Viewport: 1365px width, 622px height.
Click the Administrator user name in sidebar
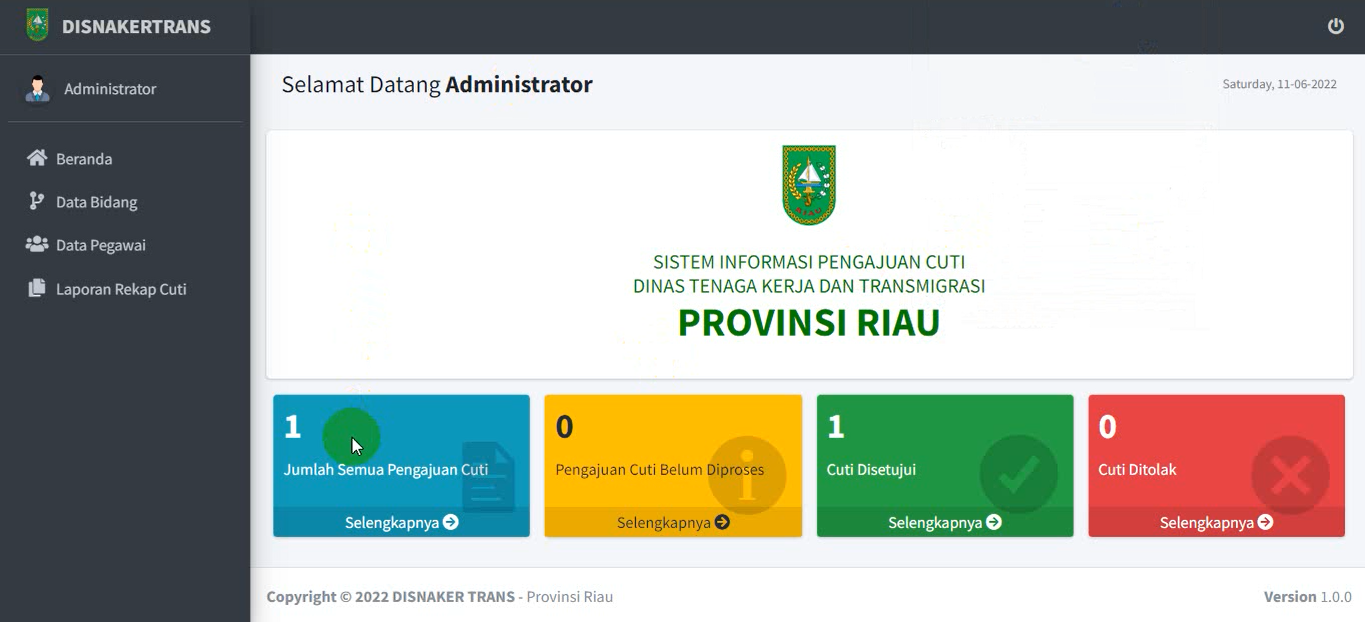point(110,89)
